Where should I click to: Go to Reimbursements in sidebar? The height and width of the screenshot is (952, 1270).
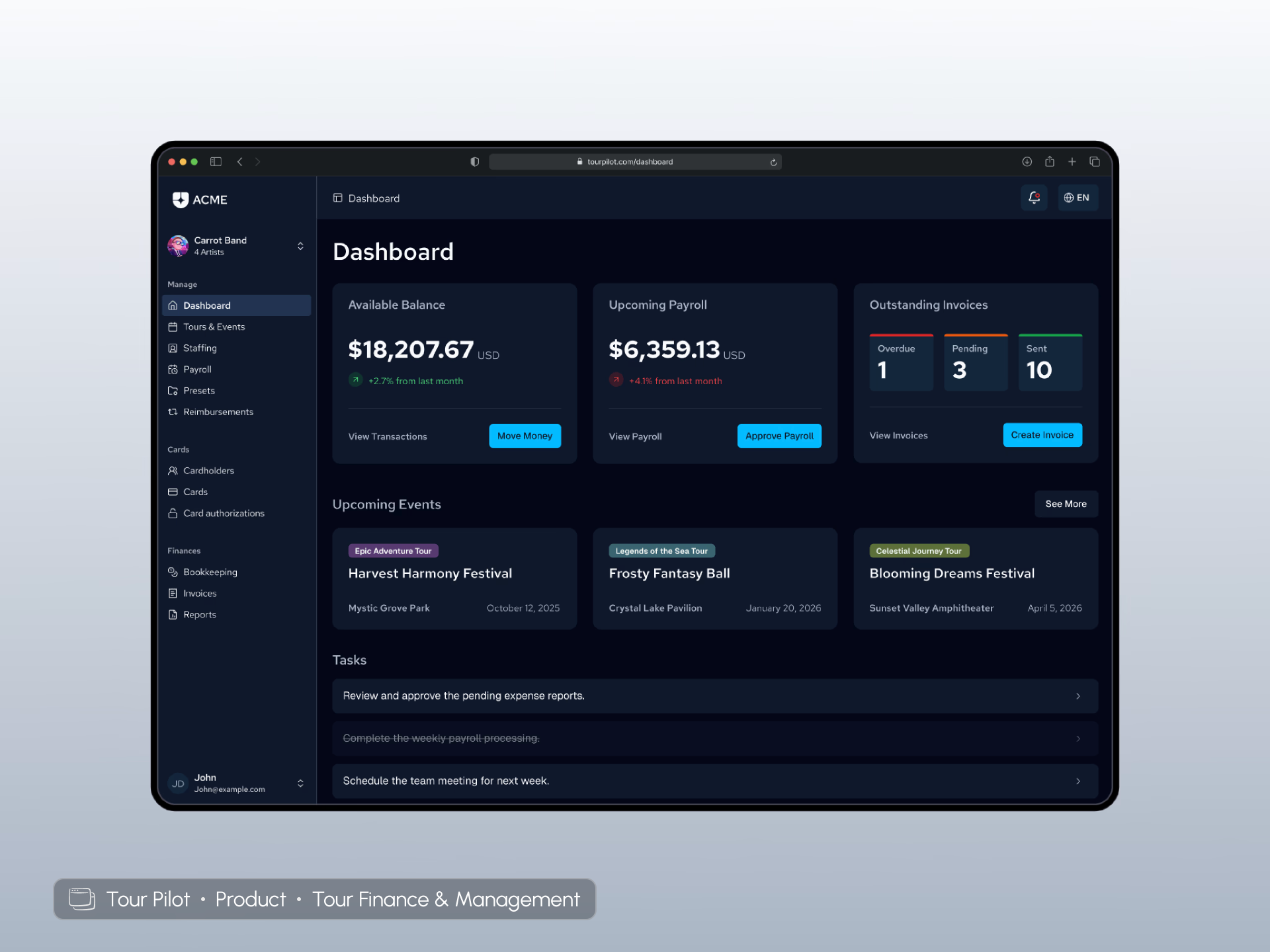tap(218, 412)
